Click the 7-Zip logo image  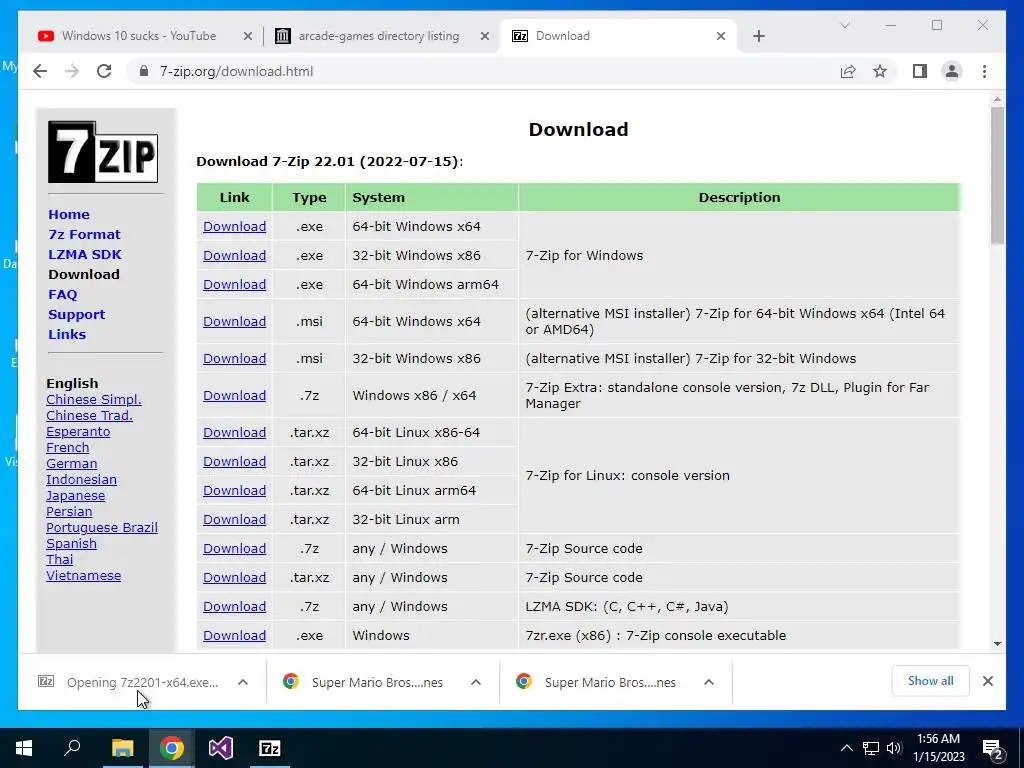(103, 152)
